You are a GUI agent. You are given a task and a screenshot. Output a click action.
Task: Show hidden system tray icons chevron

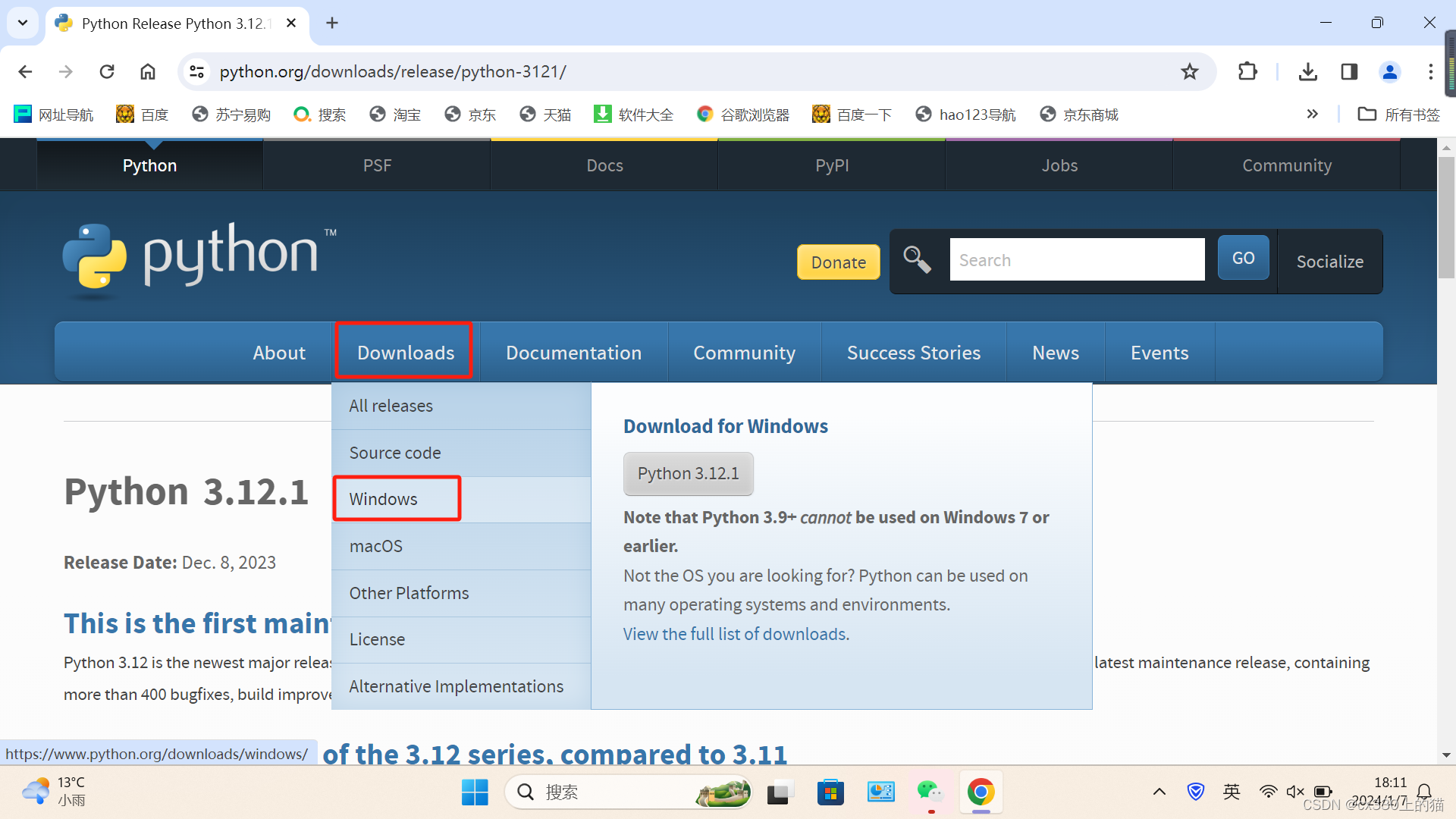pos(1159,792)
